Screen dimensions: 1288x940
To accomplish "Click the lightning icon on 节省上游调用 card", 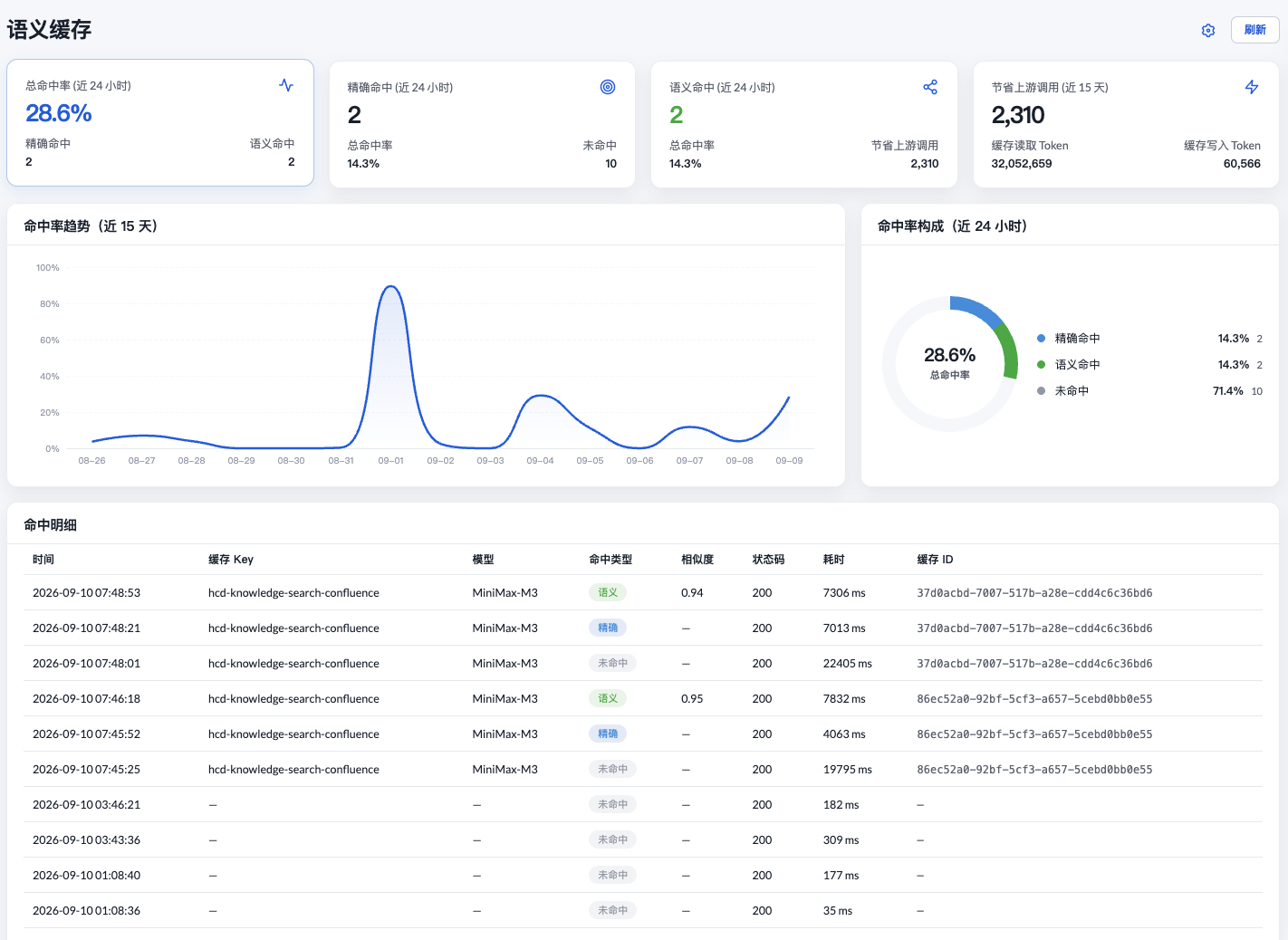I will click(1252, 87).
